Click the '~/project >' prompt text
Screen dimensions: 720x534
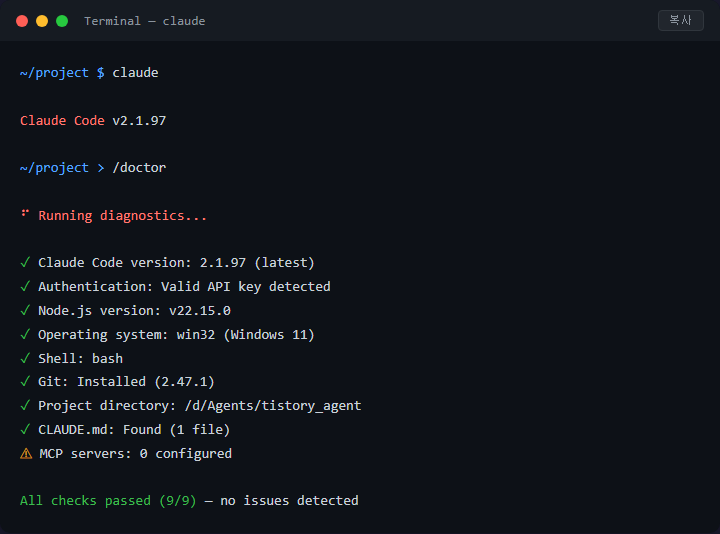pos(62,168)
